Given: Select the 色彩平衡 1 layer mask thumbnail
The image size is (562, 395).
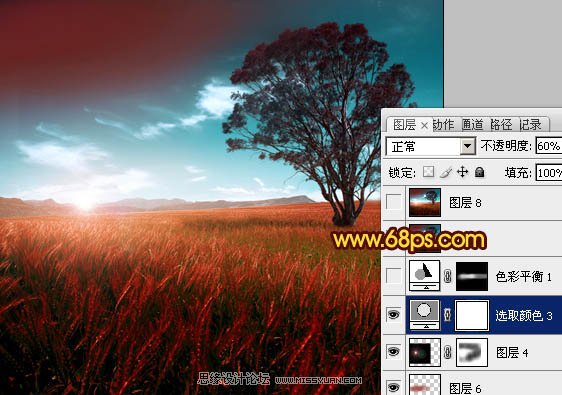Looking at the screenshot, I should pos(472,276).
